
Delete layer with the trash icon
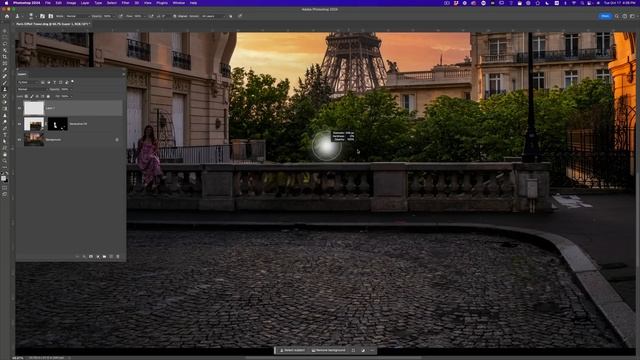click(118, 256)
